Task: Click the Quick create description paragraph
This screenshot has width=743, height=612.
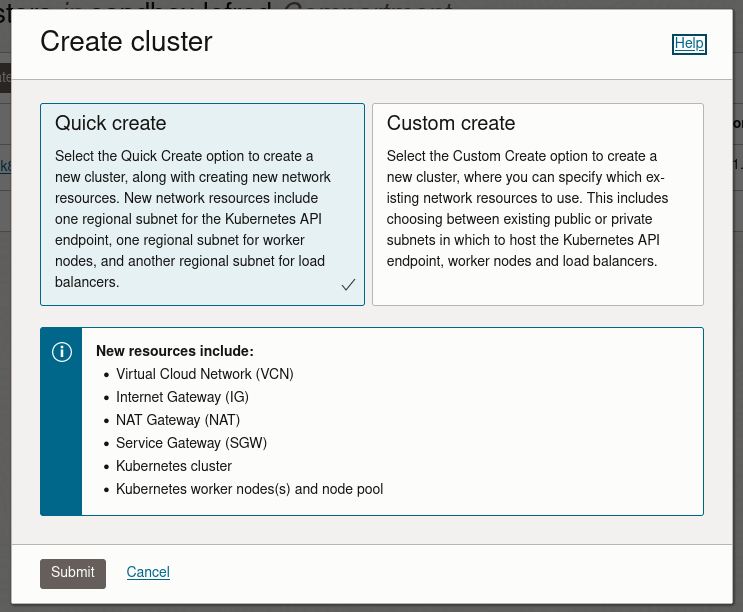Action: tap(195, 219)
